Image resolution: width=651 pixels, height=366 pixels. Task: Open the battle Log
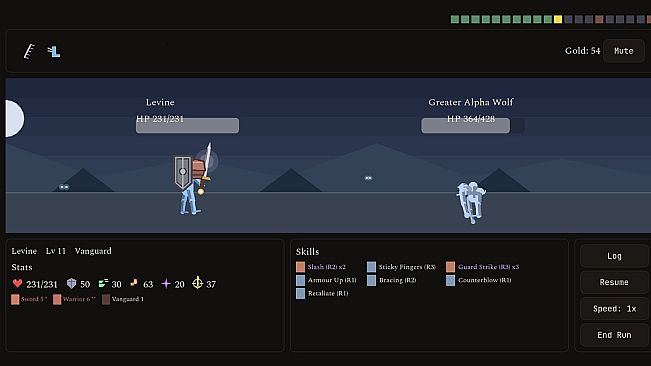point(614,256)
